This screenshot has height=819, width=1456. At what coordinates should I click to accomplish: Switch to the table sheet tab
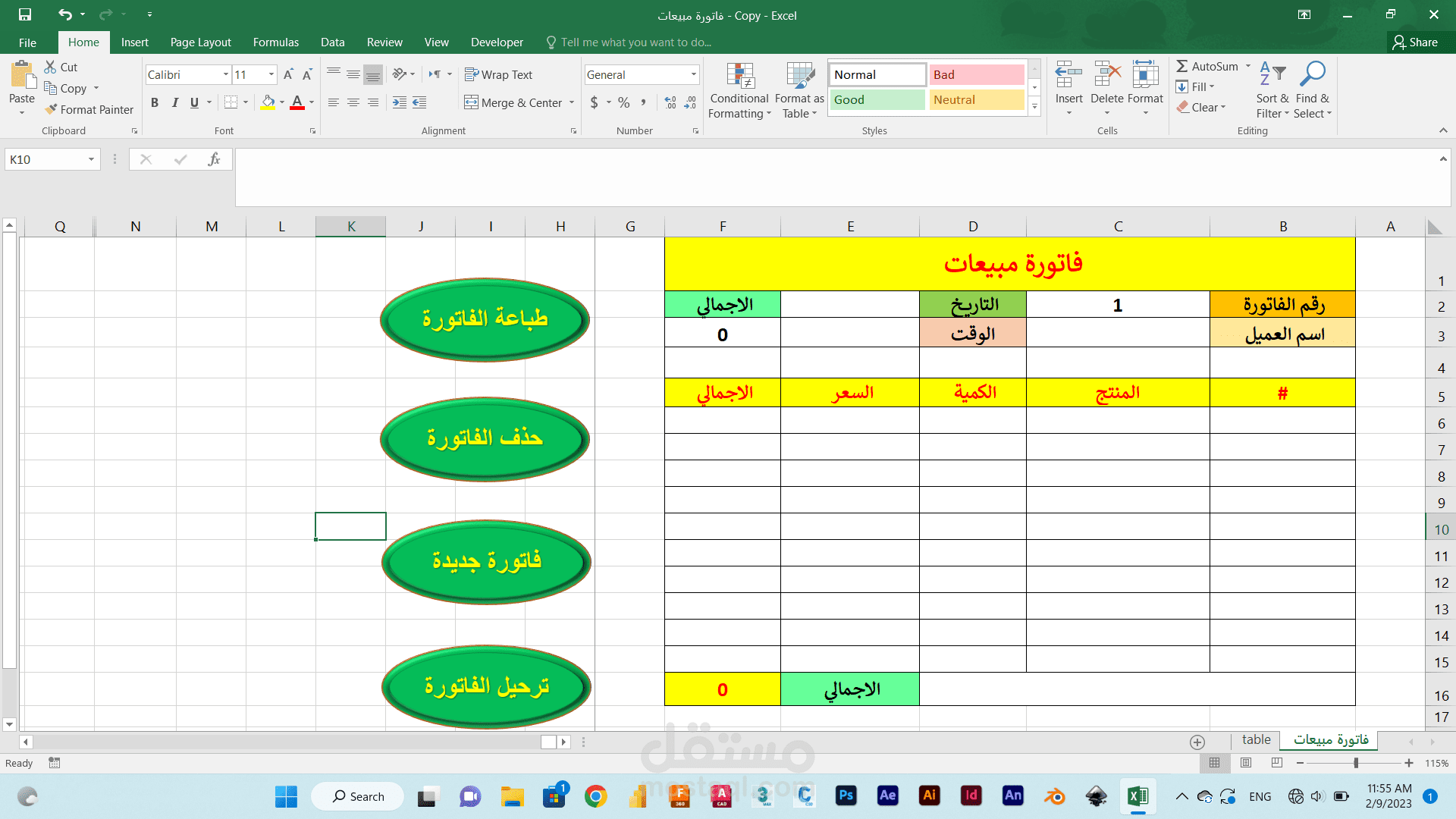tap(1256, 739)
